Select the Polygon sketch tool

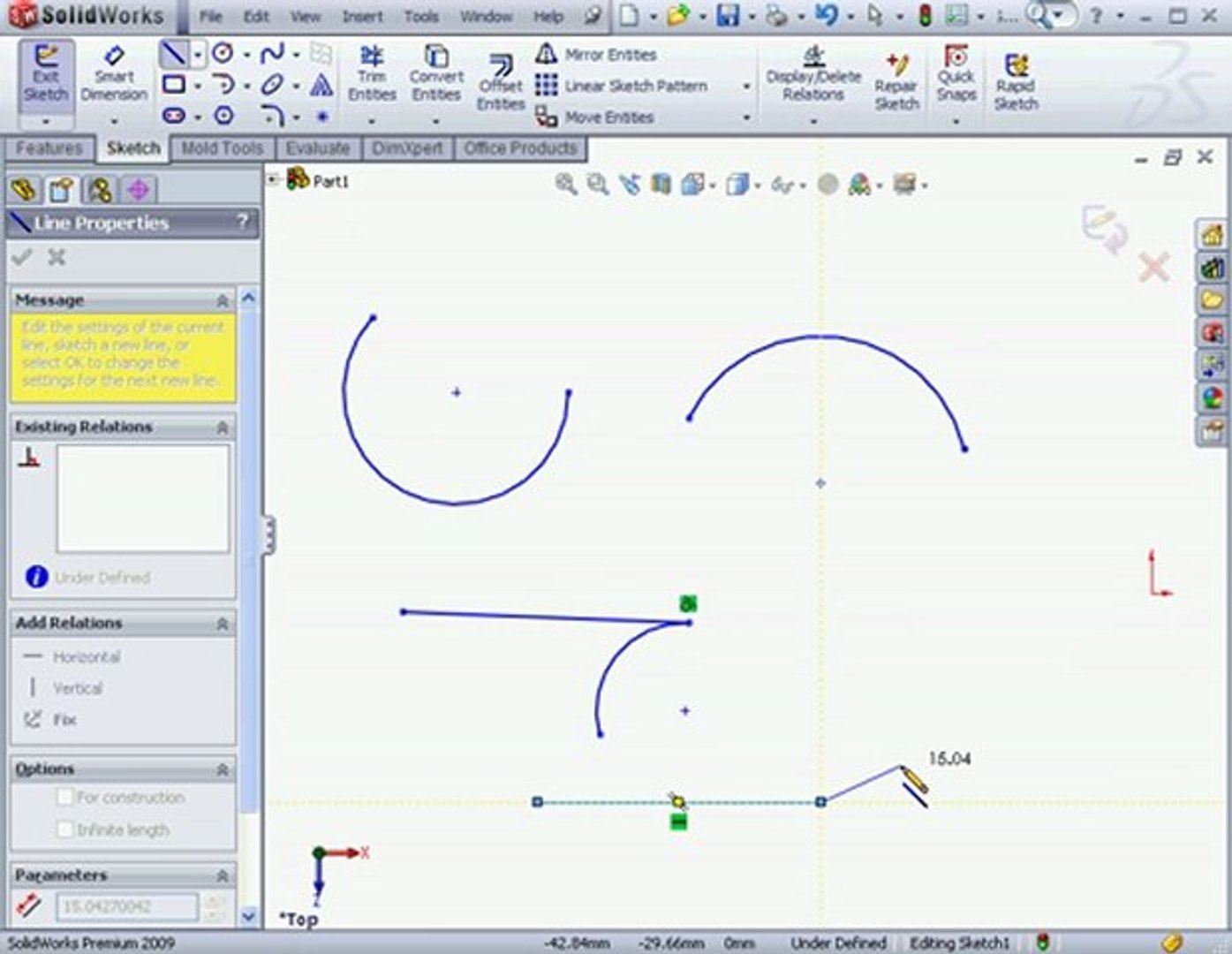pos(224,116)
